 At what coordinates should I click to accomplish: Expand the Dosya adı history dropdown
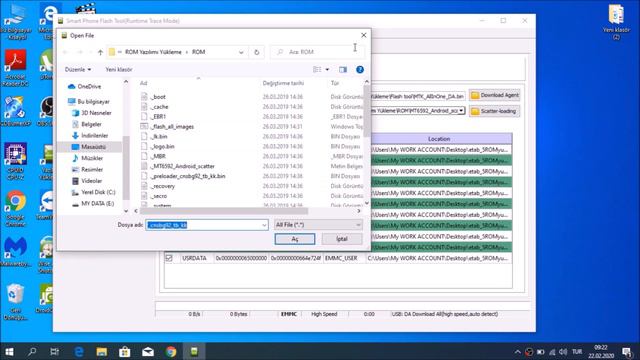[x=264, y=225]
